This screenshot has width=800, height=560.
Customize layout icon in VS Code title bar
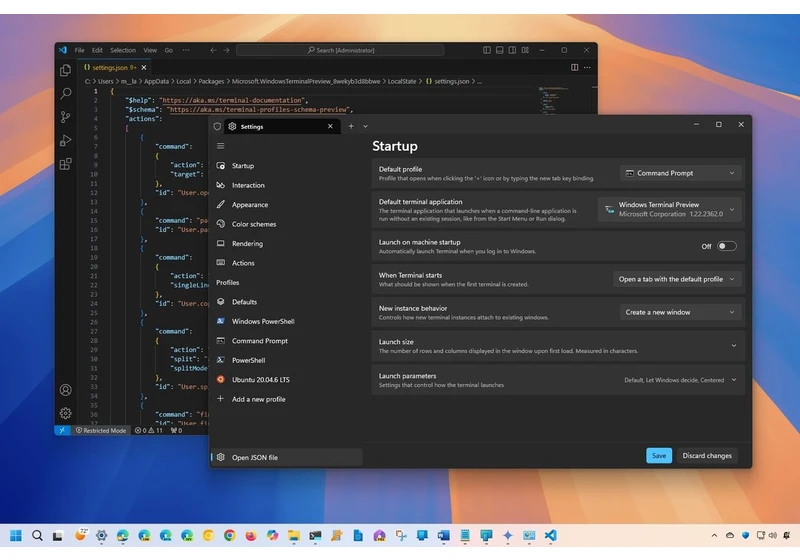525,50
